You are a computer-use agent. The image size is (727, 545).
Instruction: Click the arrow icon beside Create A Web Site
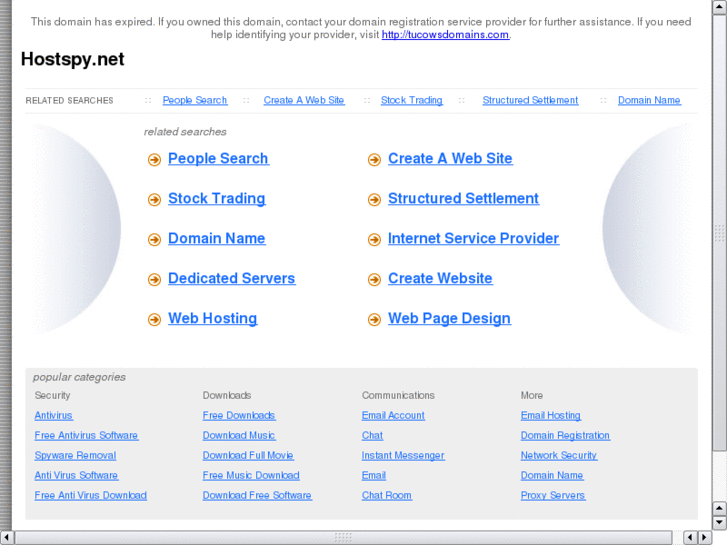click(374, 160)
